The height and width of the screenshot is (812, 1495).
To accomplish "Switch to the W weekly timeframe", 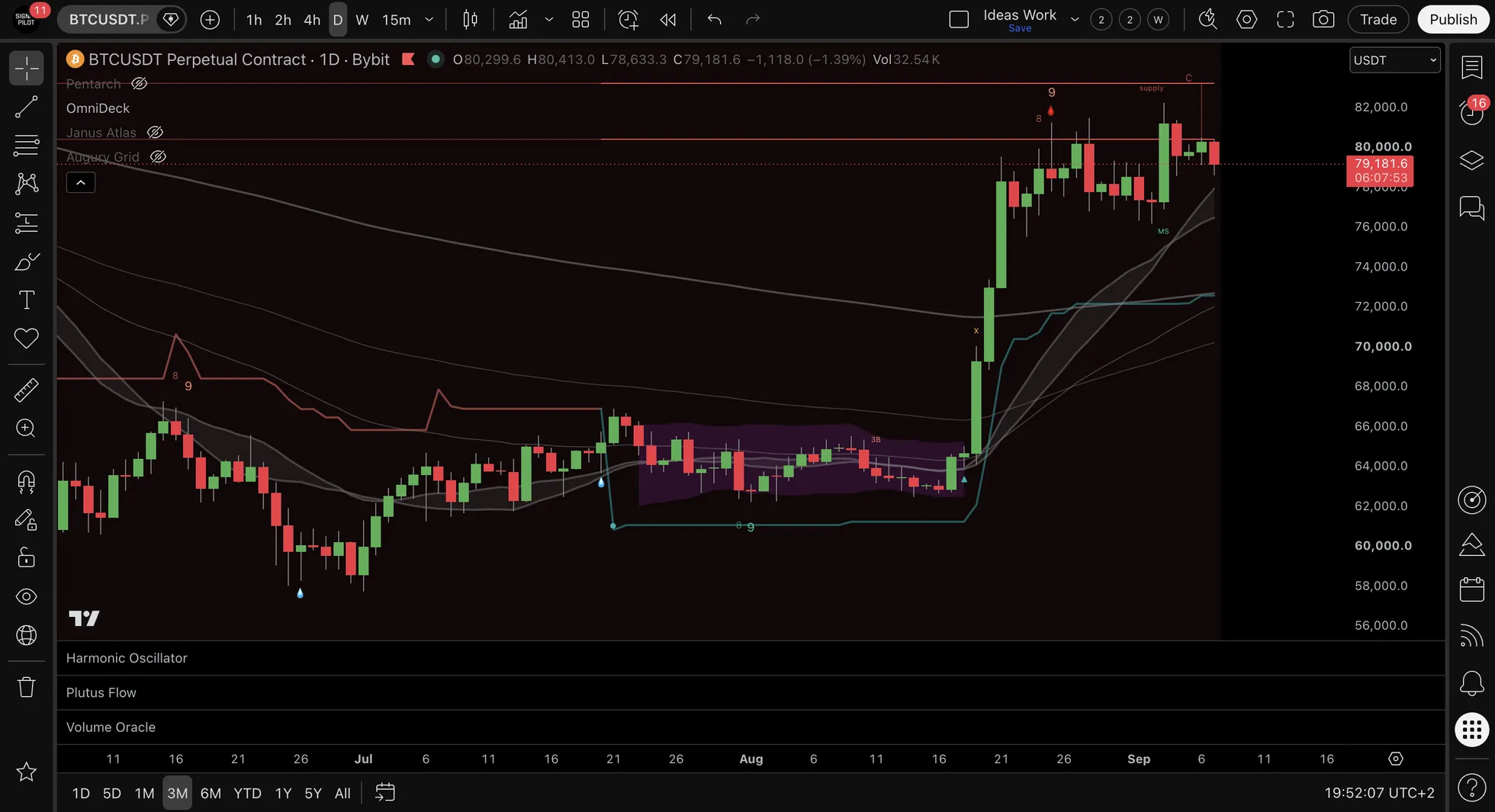I will pos(362,20).
